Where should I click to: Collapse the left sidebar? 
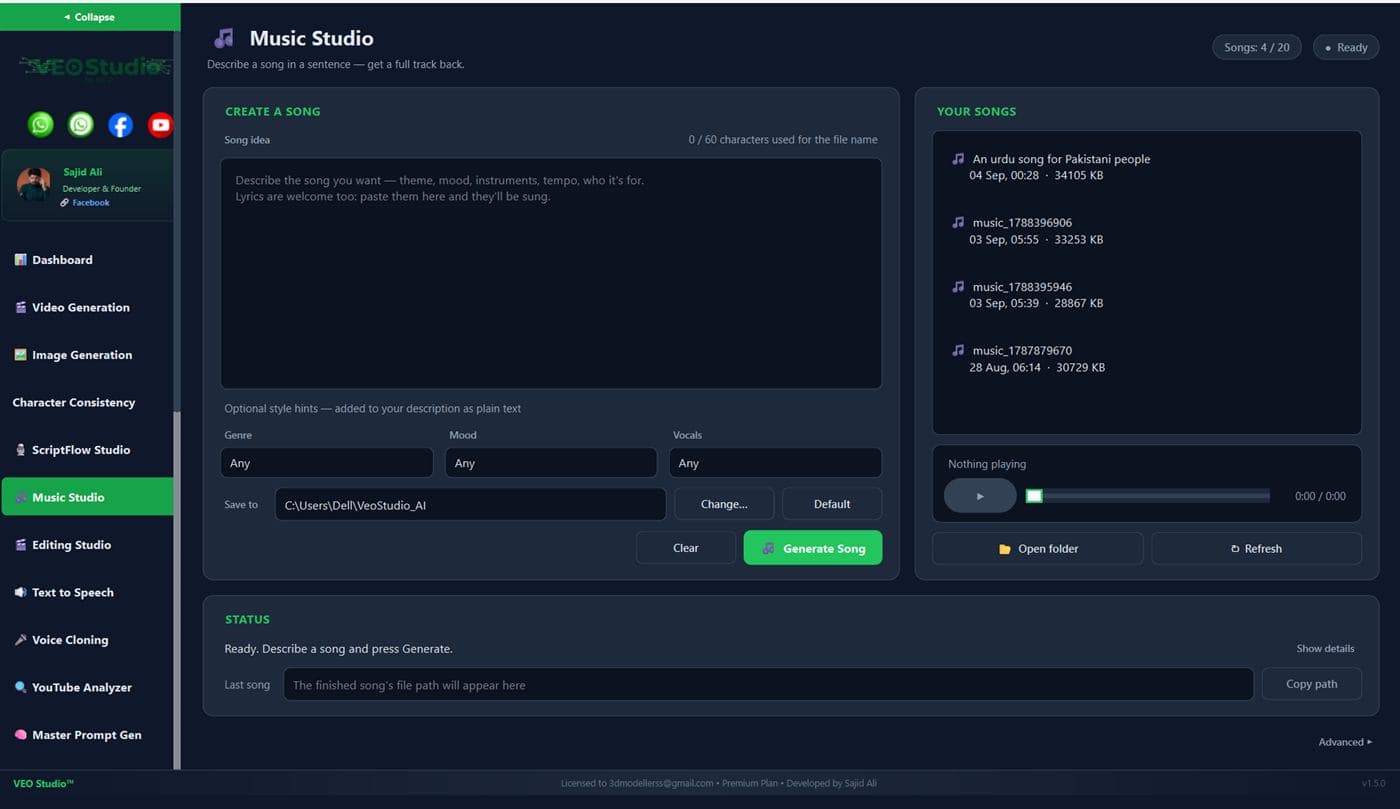point(90,17)
